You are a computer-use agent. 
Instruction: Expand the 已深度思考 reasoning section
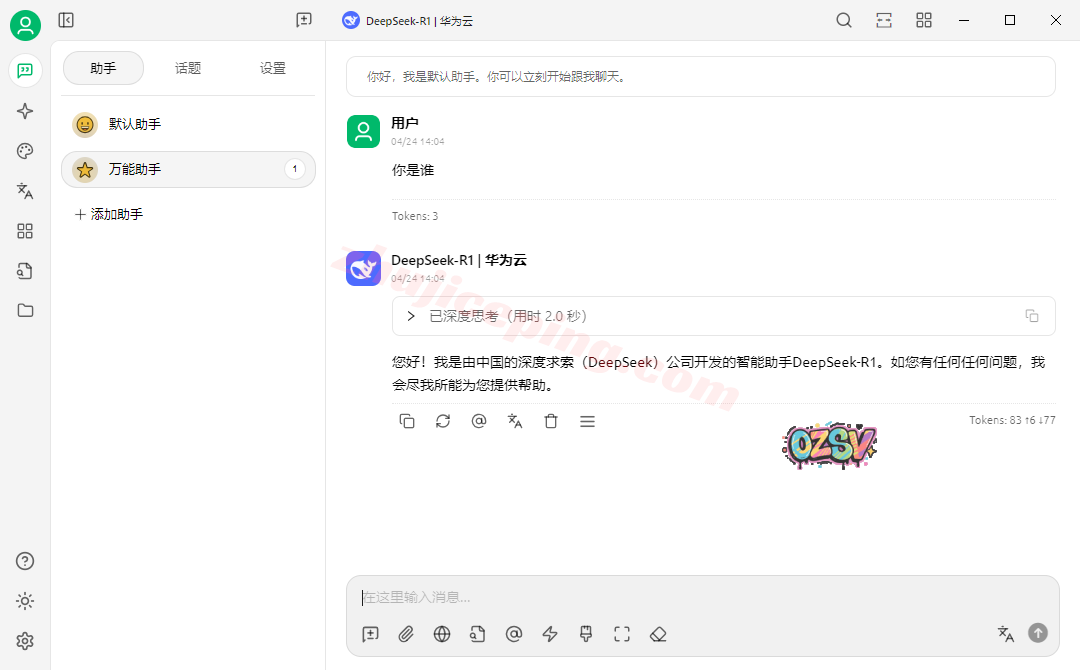pos(410,316)
